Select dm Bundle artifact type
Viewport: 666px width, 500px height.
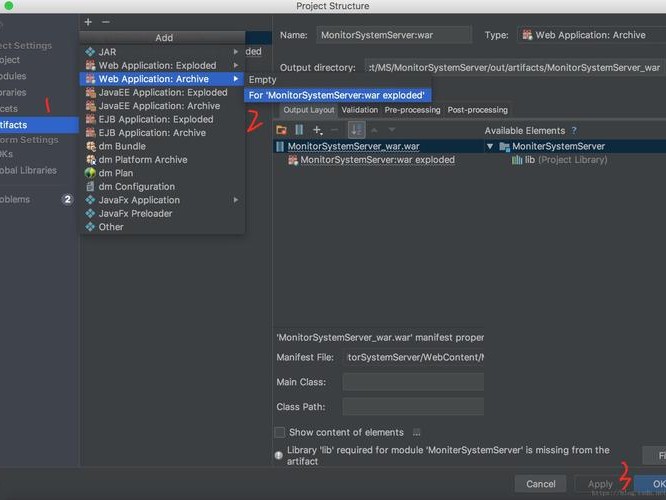(162, 146)
